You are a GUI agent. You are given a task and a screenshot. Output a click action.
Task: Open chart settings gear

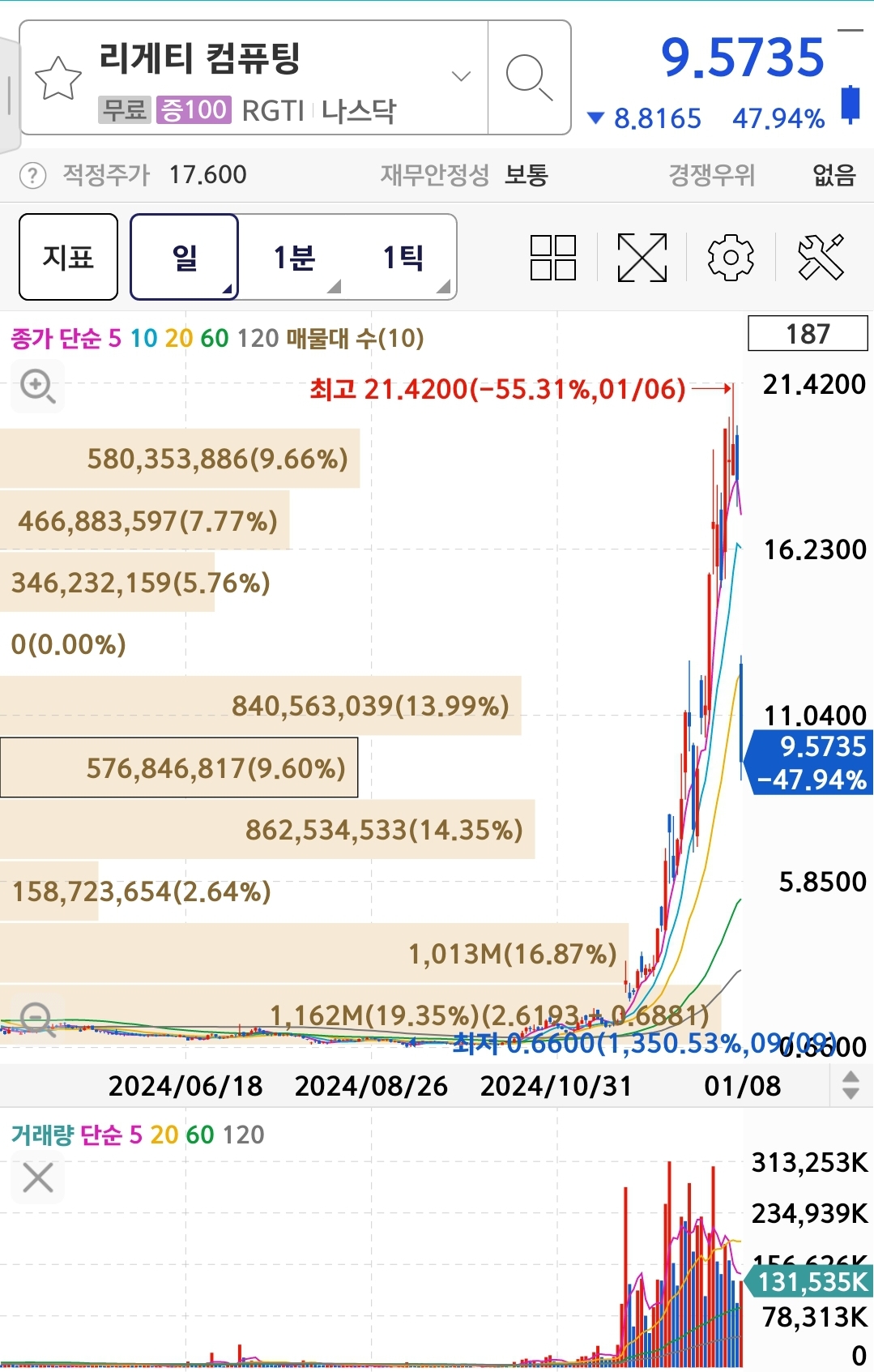click(731, 258)
